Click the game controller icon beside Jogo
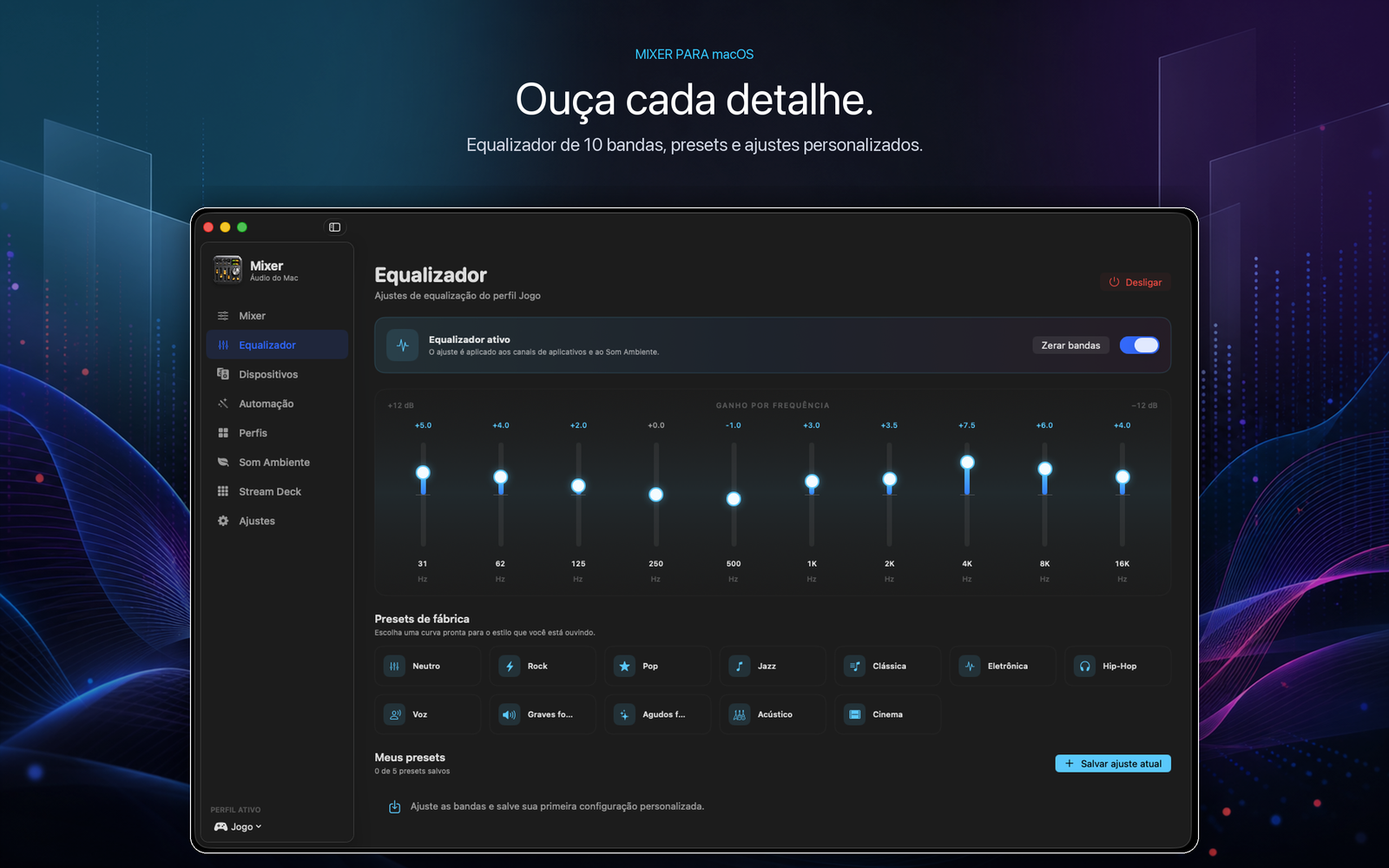Image resolution: width=1389 pixels, height=868 pixels. [221, 826]
